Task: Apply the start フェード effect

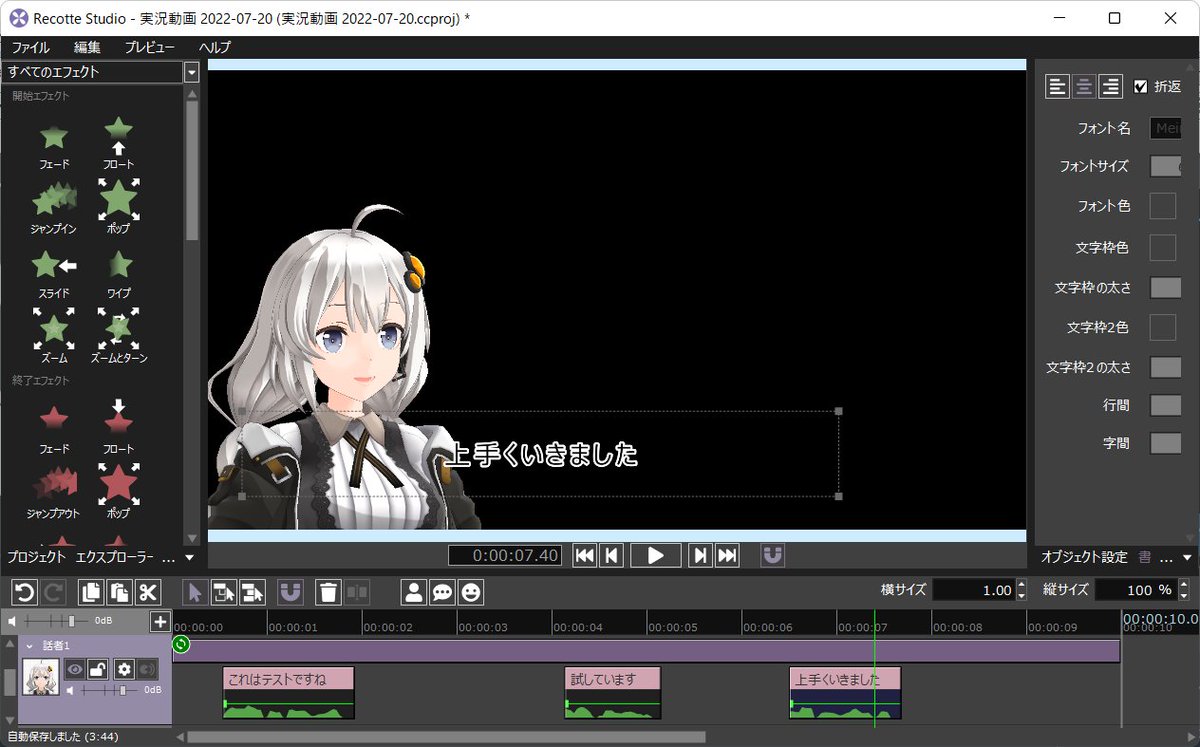Action: [54, 145]
